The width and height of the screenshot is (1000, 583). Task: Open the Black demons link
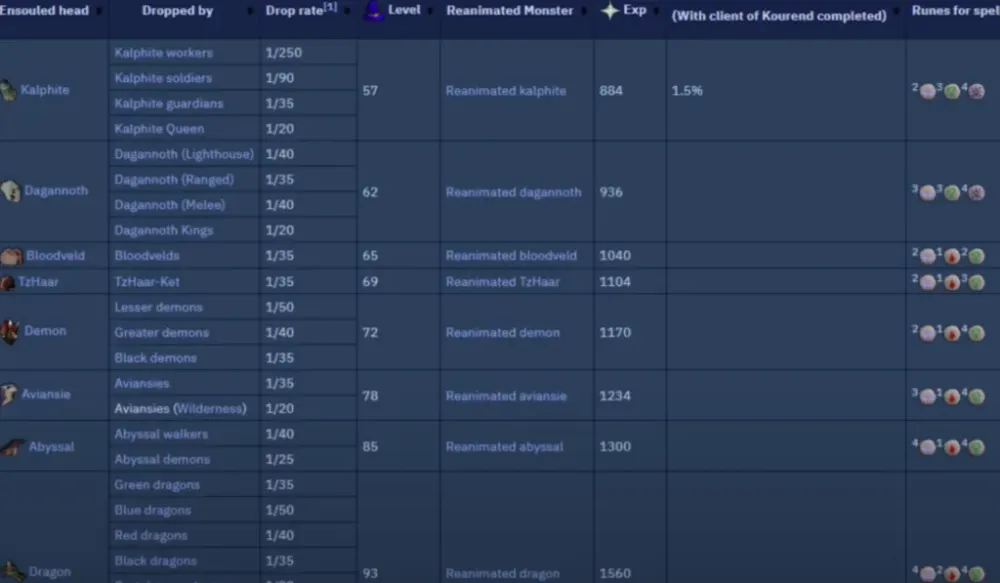click(155, 358)
